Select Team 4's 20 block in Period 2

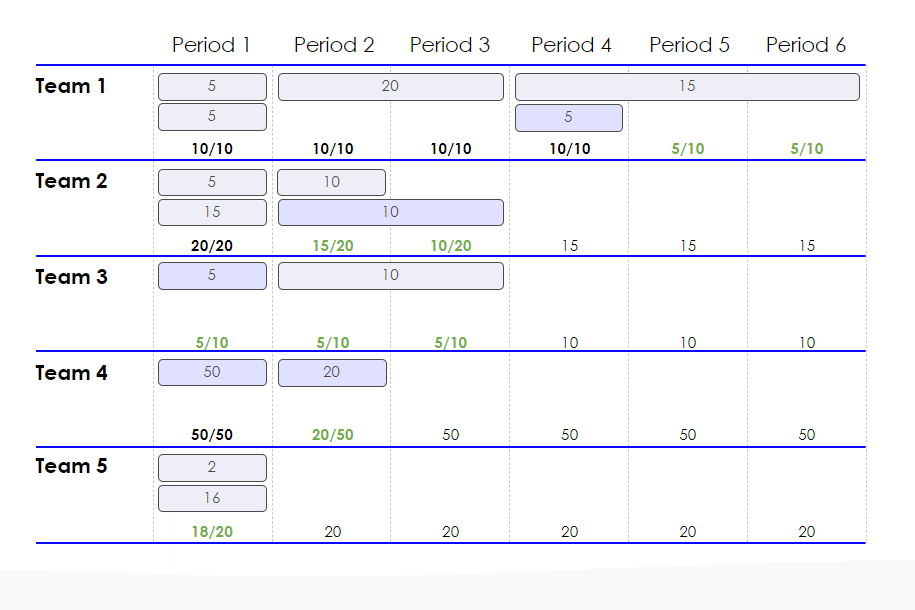point(332,372)
